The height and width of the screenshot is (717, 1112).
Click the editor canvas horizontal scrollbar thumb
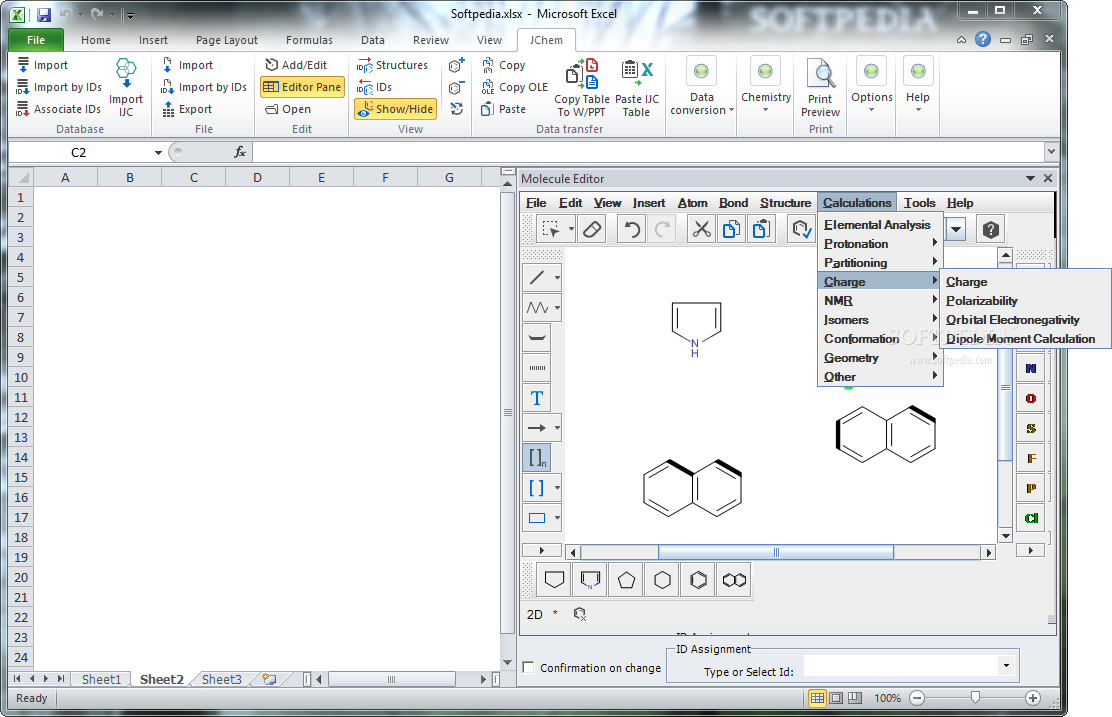point(776,552)
